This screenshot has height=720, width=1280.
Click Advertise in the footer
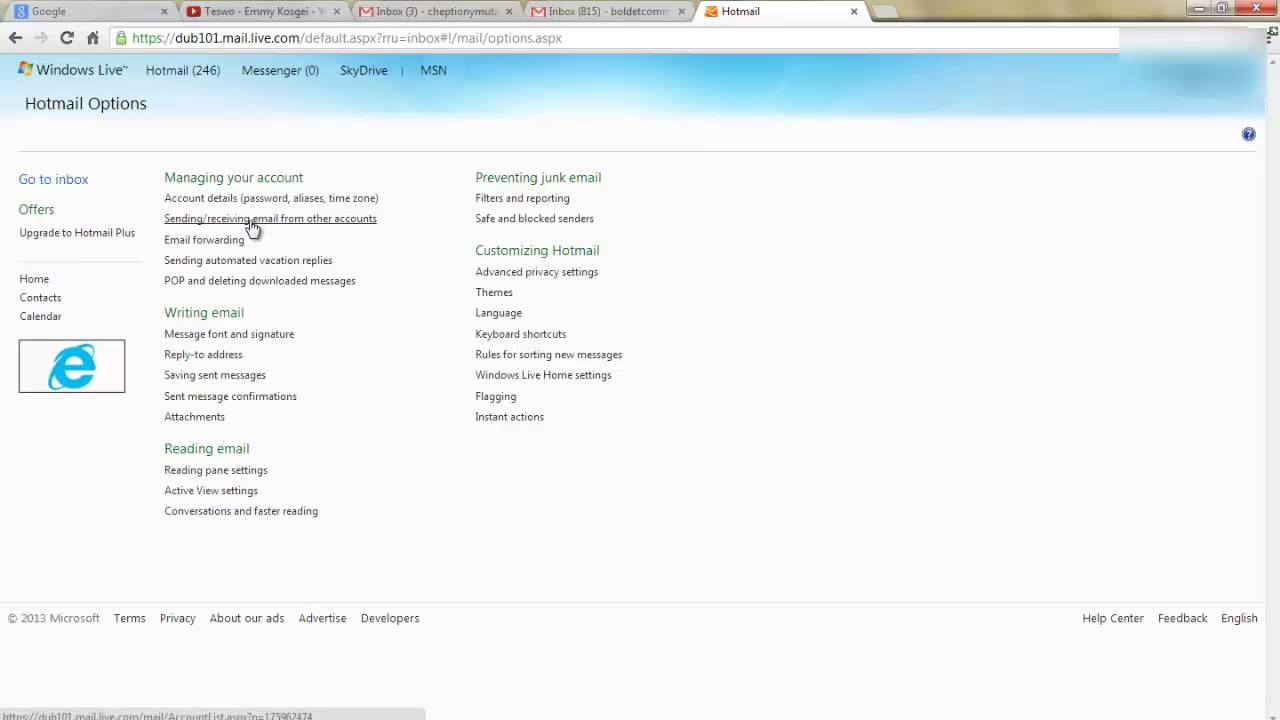pyautogui.click(x=322, y=618)
